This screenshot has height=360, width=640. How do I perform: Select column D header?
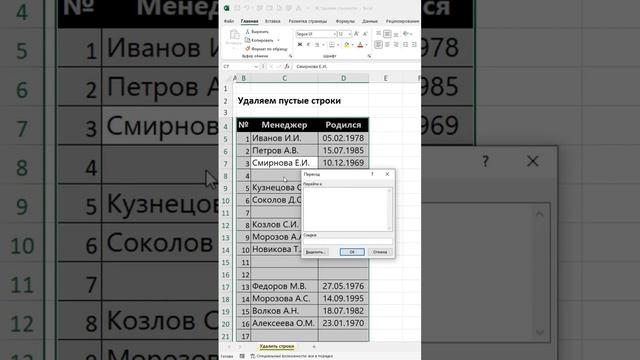[343, 78]
